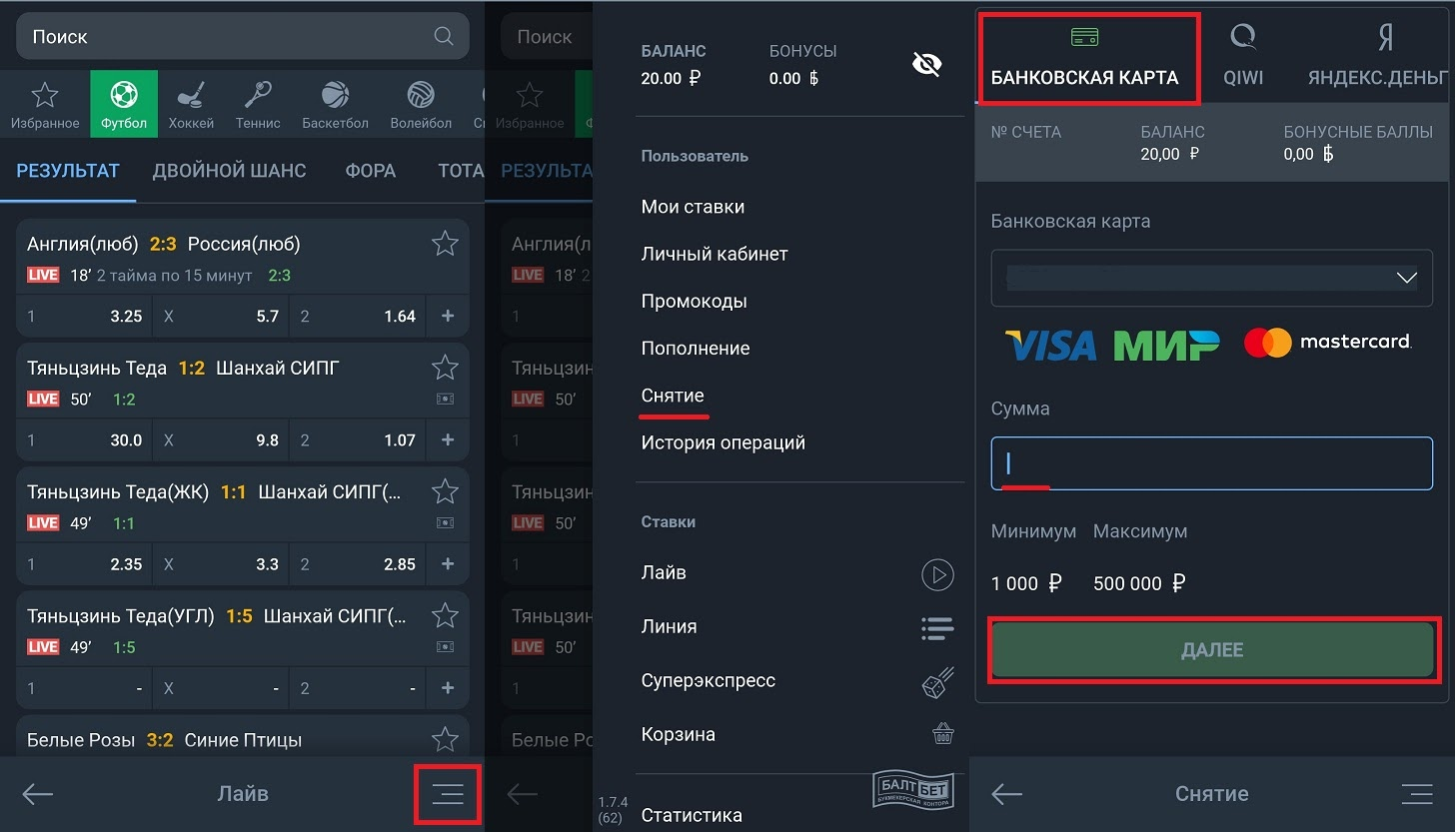Screen dimensions: 1456x832
Task: Click the Сумма input field
Action: (x=1211, y=463)
